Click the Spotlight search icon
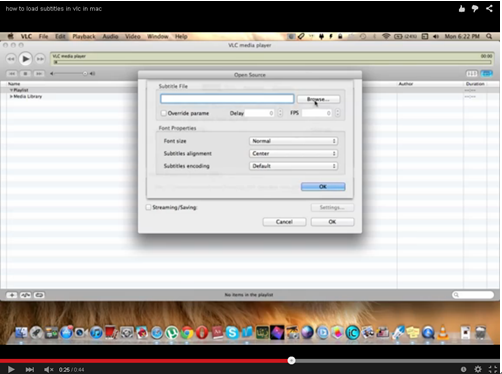 (x=489, y=36)
